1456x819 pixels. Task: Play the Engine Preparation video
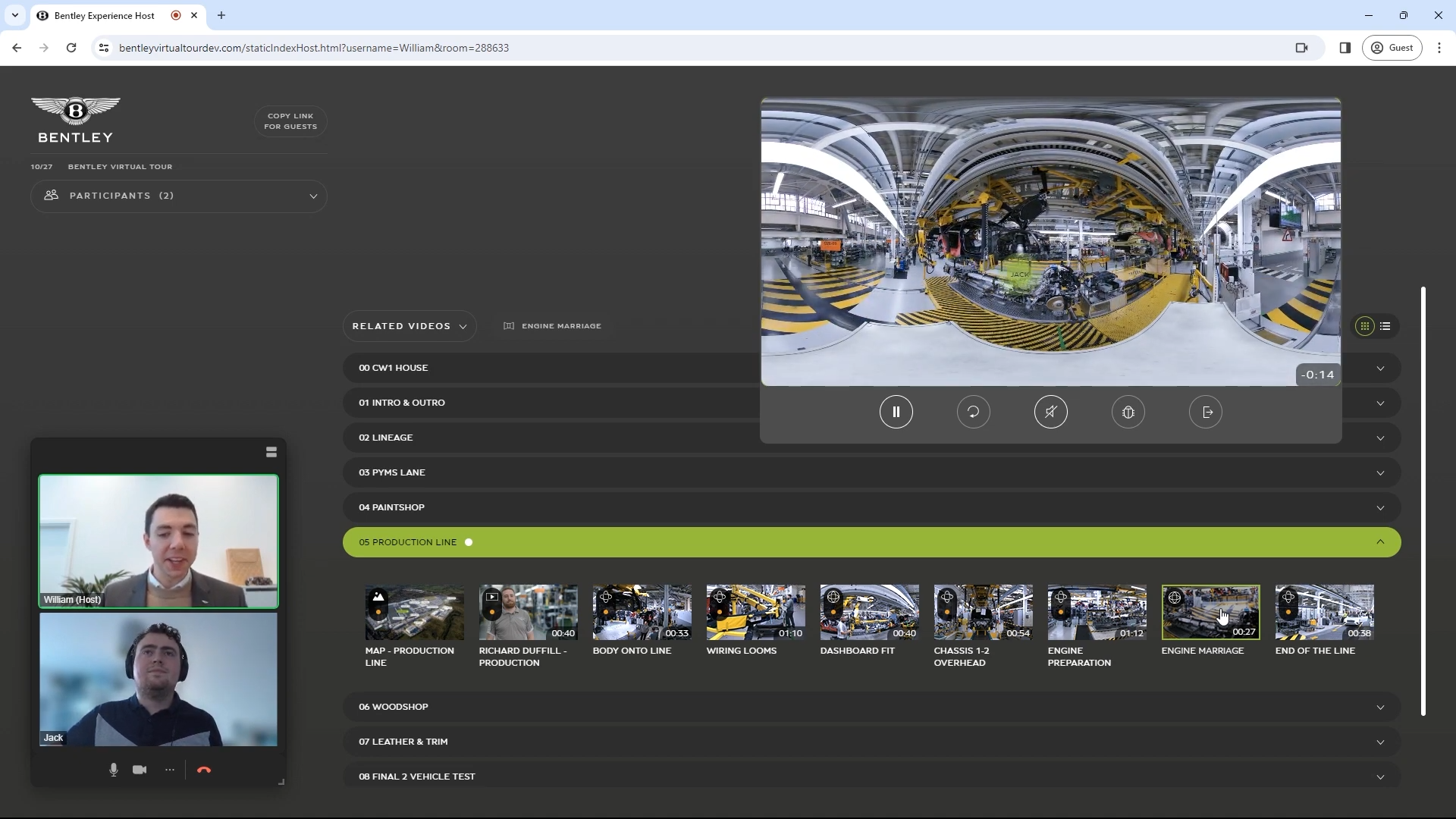click(1097, 612)
